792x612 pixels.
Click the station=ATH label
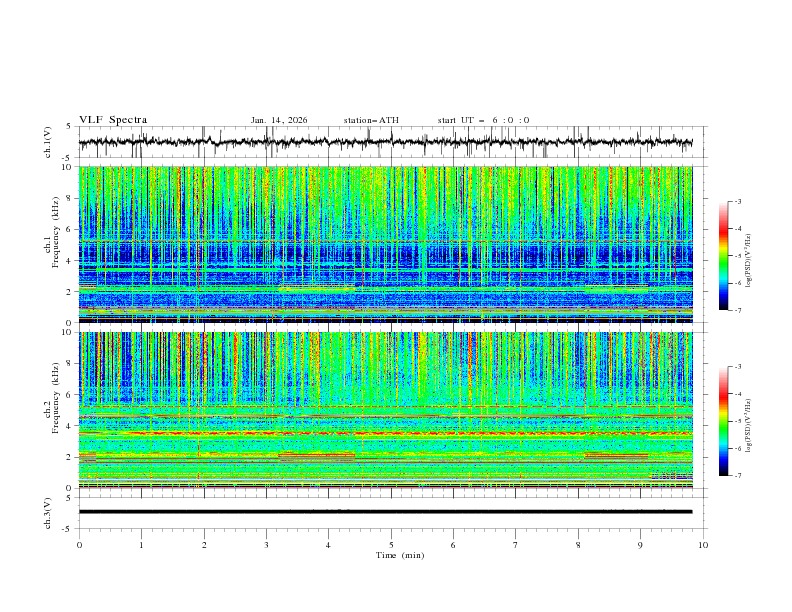point(371,120)
